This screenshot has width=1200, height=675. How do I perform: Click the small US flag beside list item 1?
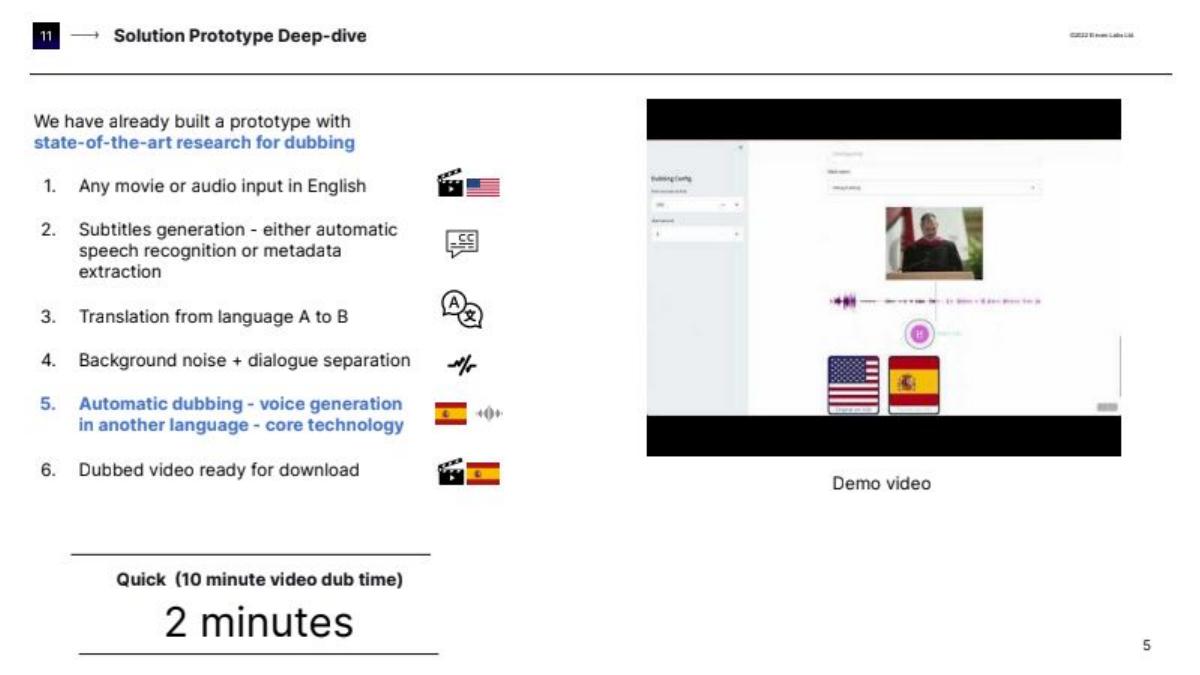483,187
